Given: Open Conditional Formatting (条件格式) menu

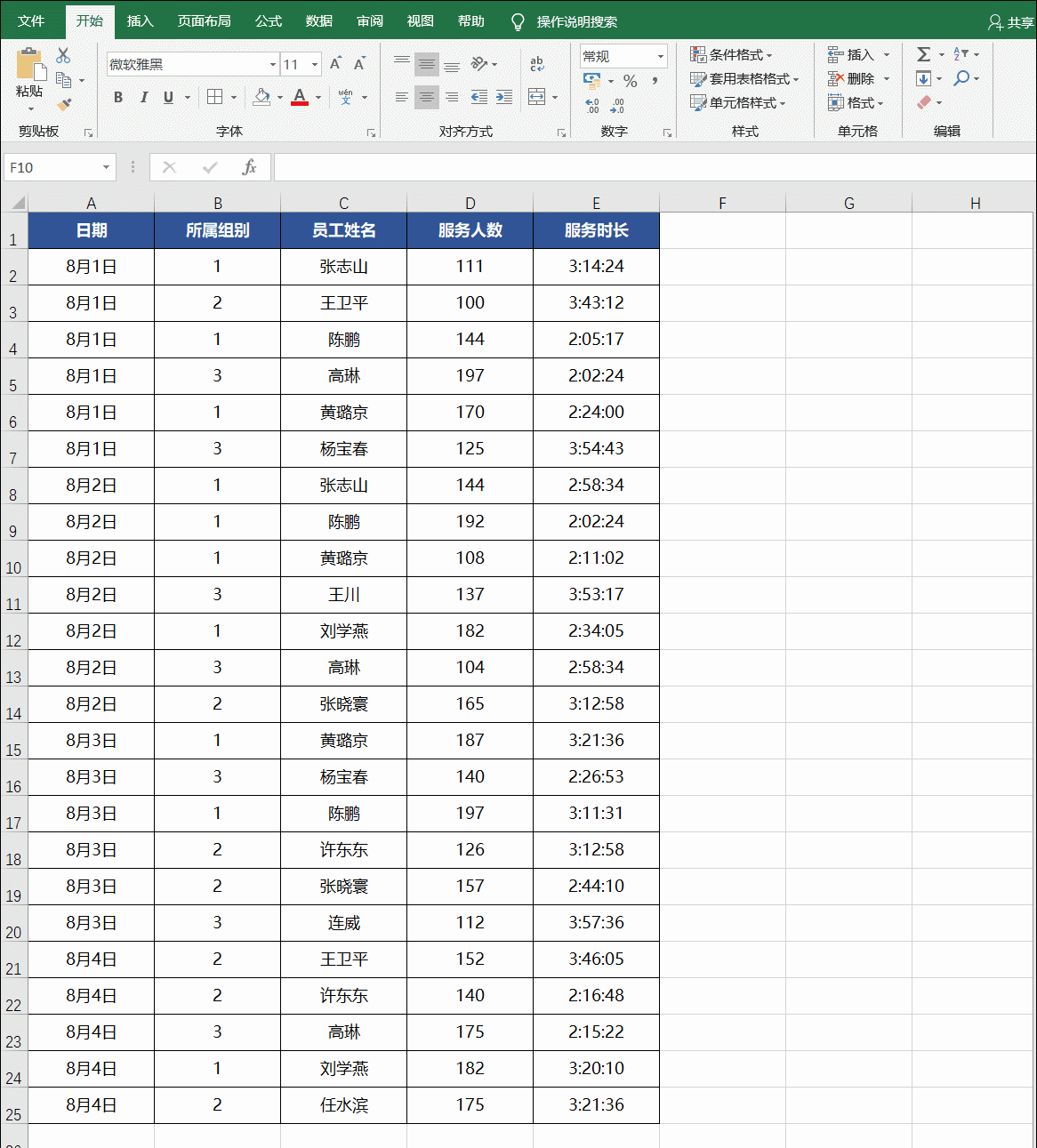Looking at the screenshot, I should click(x=732, y=54).
